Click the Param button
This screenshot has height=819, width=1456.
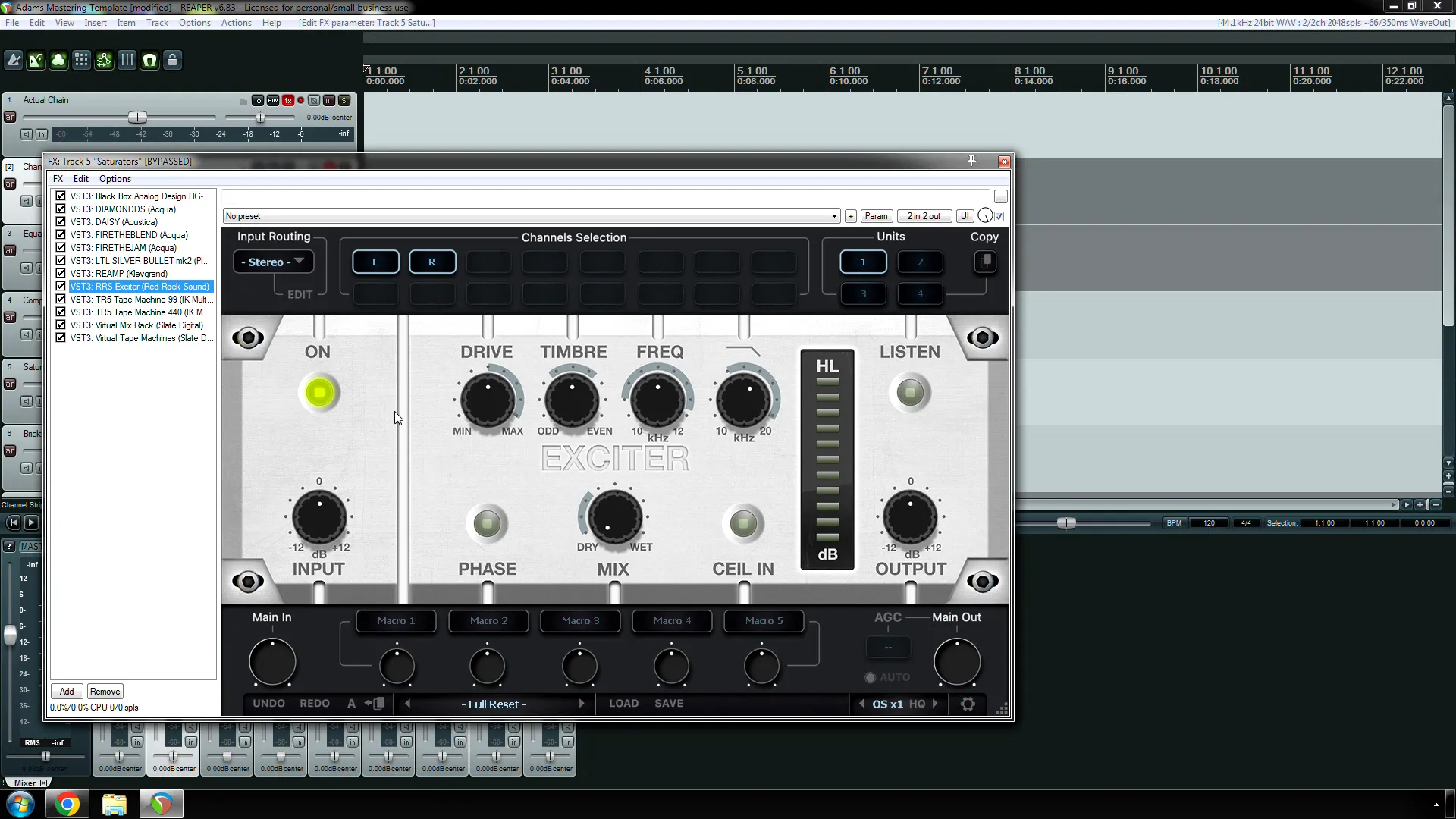coord(876,216)
